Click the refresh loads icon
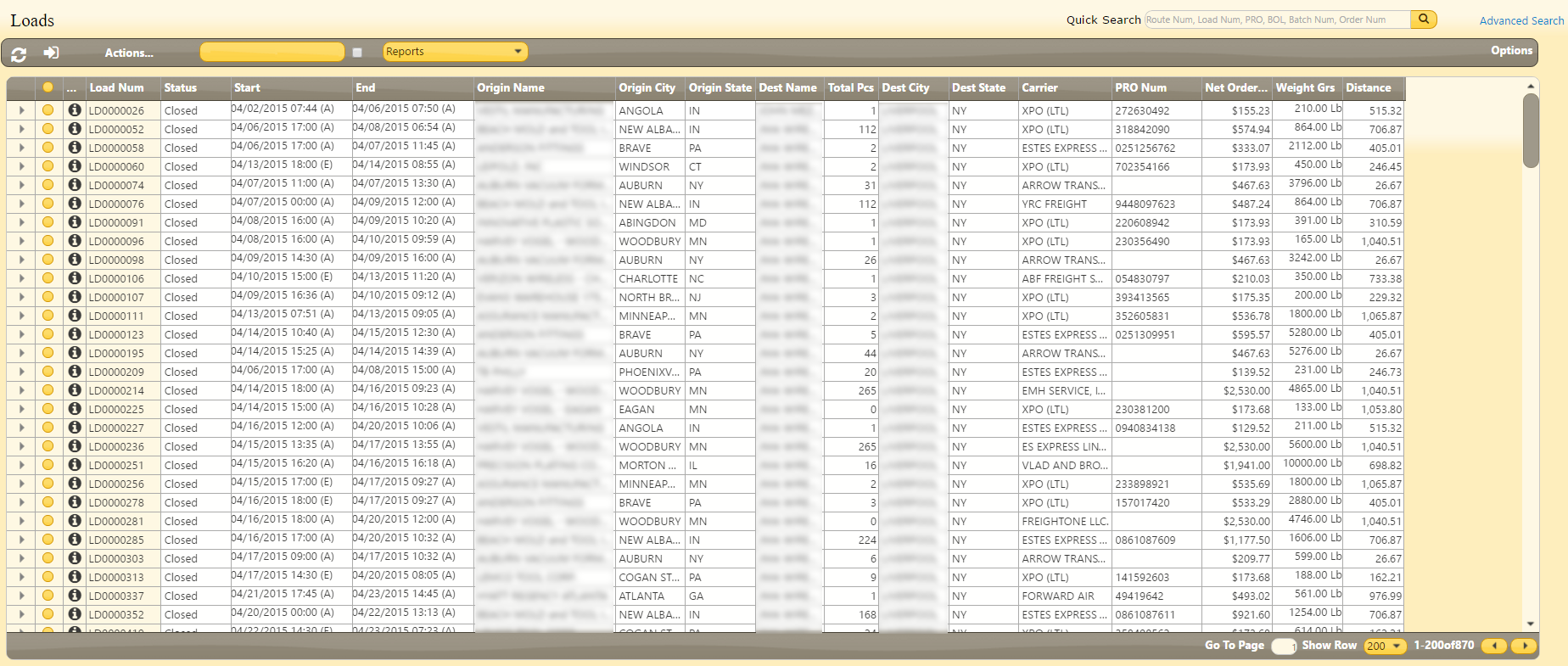The height and width of the screenshot is (666, 1568). point(19,53)
